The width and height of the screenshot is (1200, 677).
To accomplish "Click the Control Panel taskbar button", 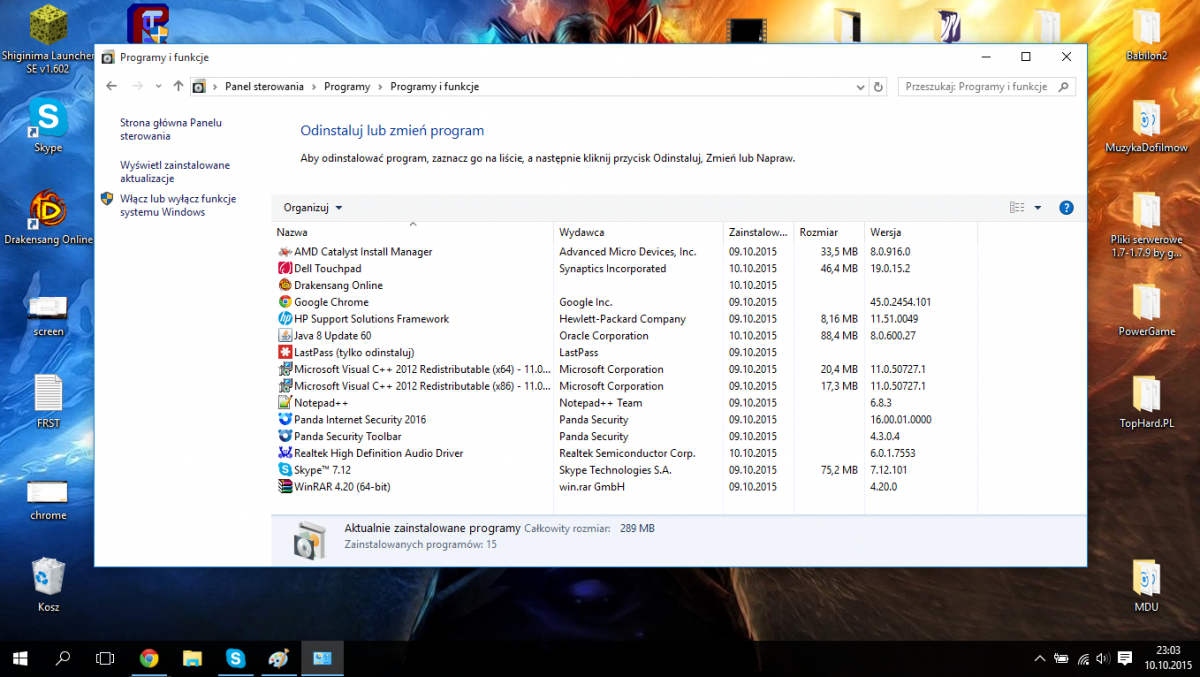I will (x=323, y=658).
